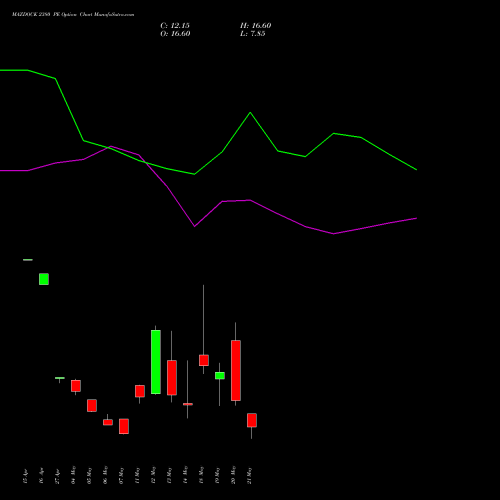Click the 16 Apr date label

click(41, 476)
